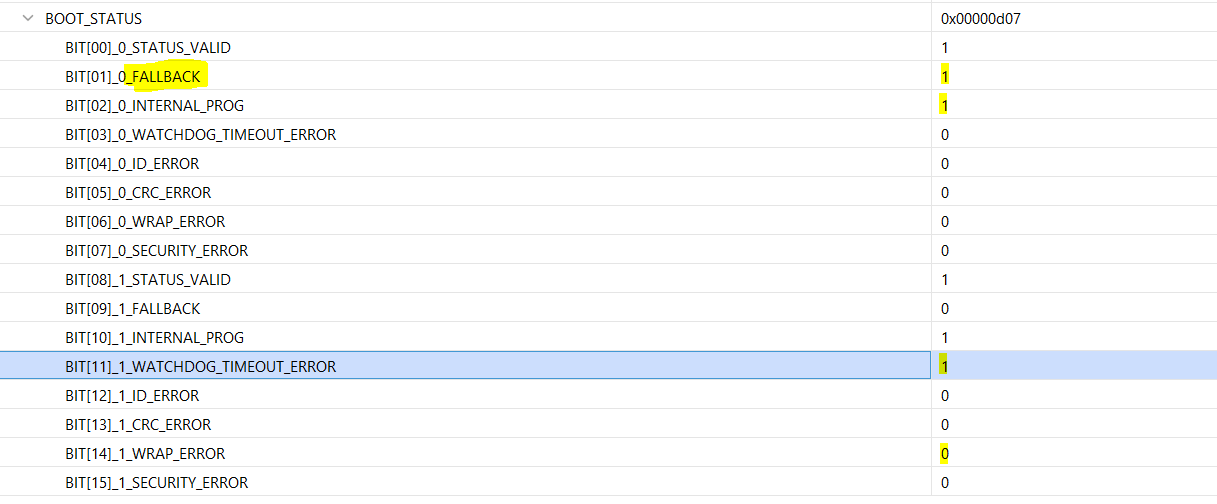Screen dimensions: 1217x504
Task: Select highlighted BIT[11]_1_WATCHDOG_TIMEOUT_ERROR row
Action: point(200,366)
